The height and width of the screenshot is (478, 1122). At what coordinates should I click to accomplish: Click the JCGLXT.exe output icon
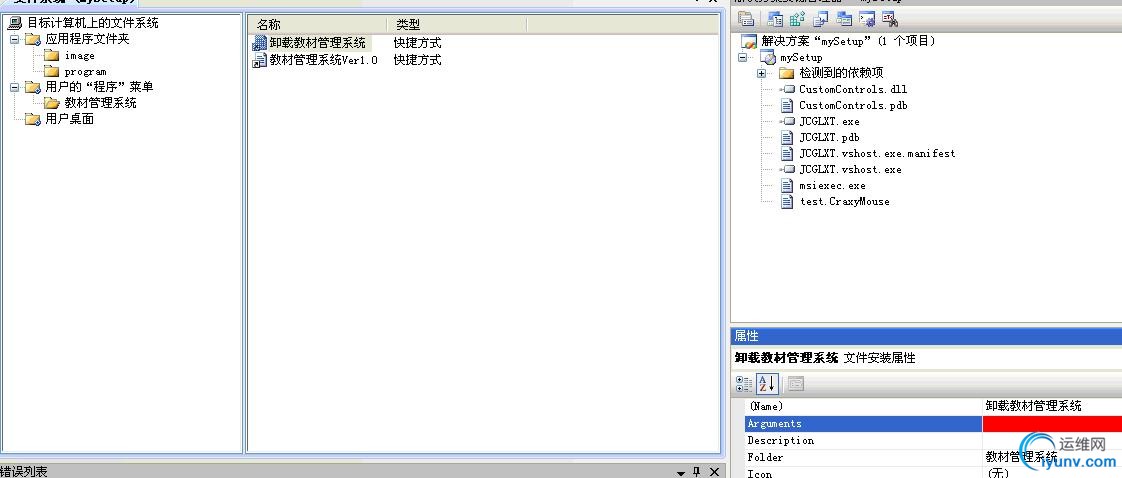coord(787,122)
